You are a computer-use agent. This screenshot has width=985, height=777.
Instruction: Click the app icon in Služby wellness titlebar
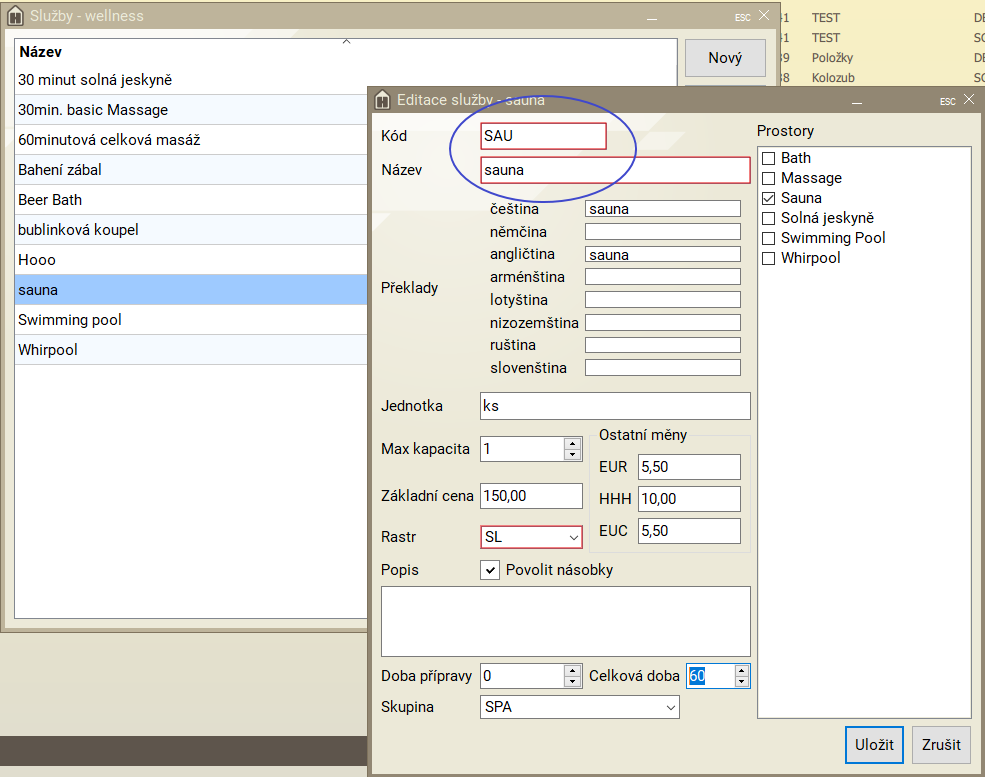[x=15, y=16]
